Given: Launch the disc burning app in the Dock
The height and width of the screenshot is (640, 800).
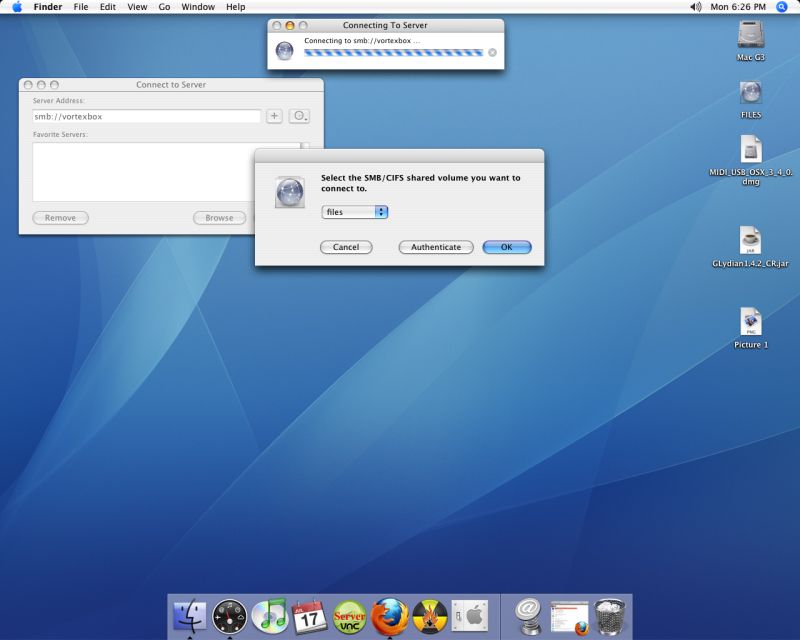Looking at the screenshot, I should click(x=430, y=617).
